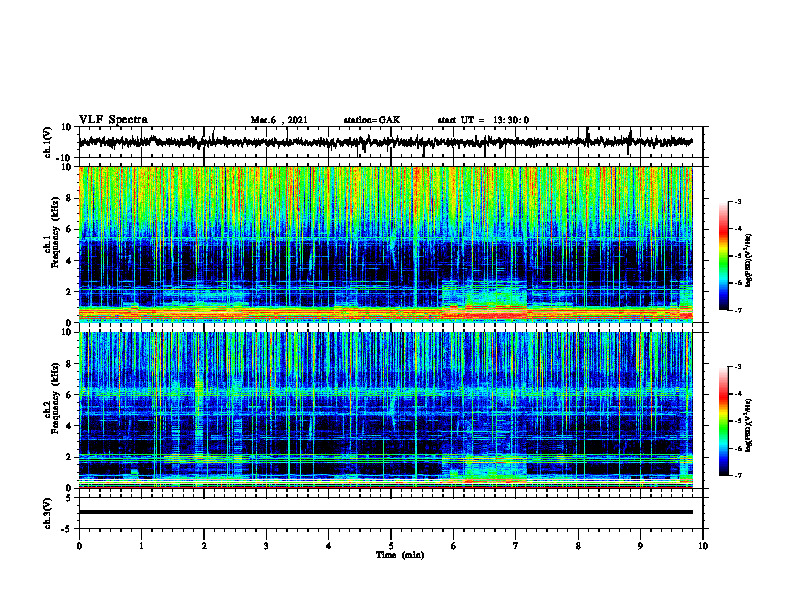Click time axis tick label "9"
Image resolution: width=792 pixels, height=612 pixels.
[x=640, y=546]
